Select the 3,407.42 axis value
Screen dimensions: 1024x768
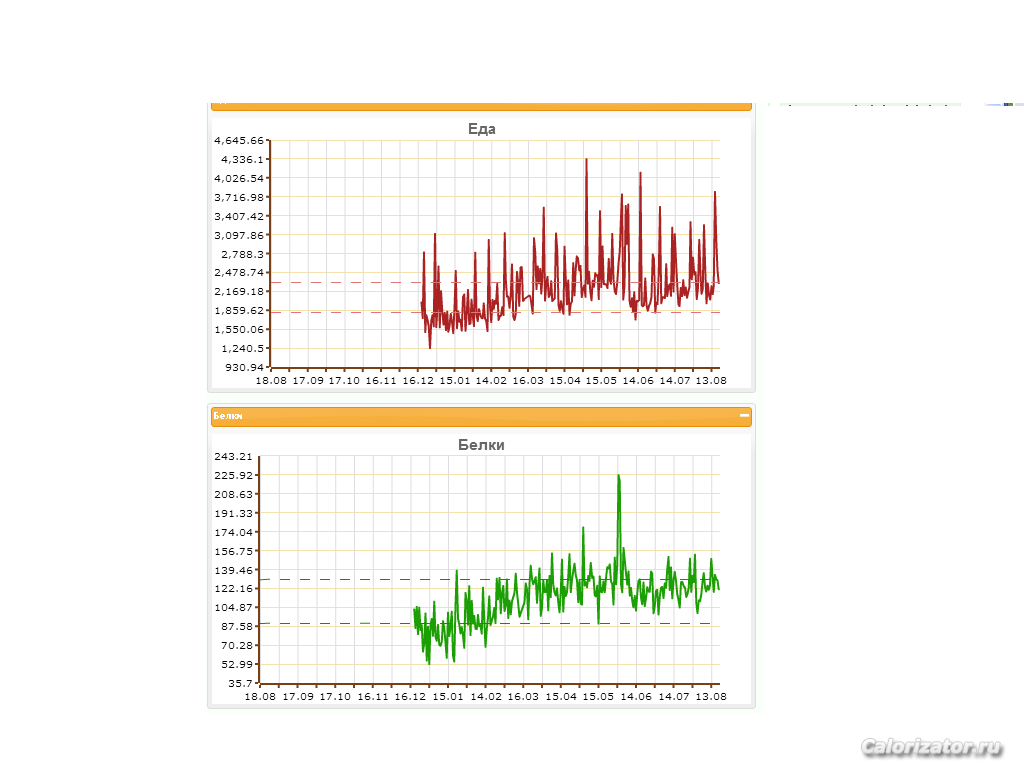click(239, 216)
